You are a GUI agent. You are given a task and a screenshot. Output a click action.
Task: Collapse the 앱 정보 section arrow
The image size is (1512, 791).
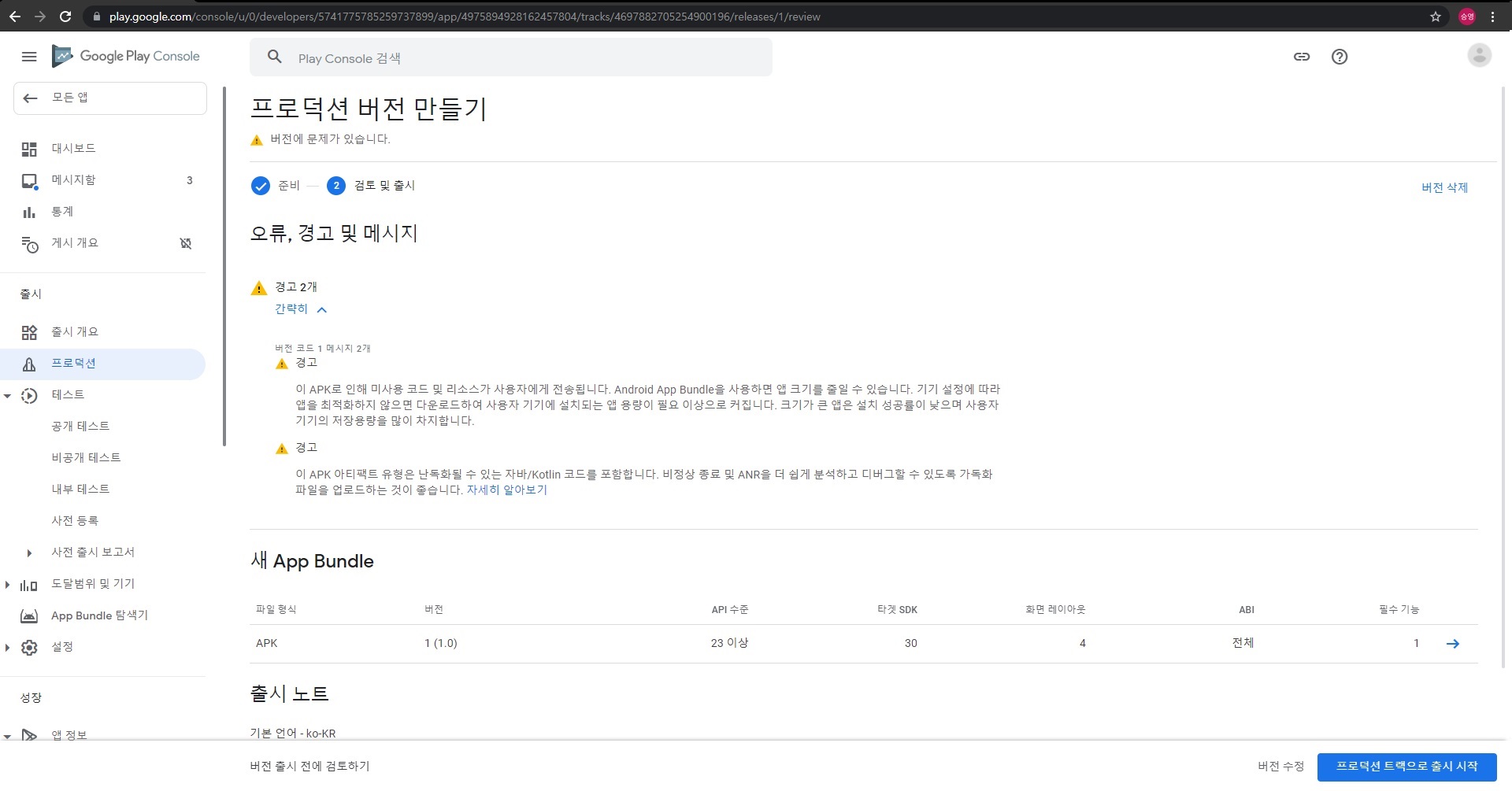[x=8, y=737]
